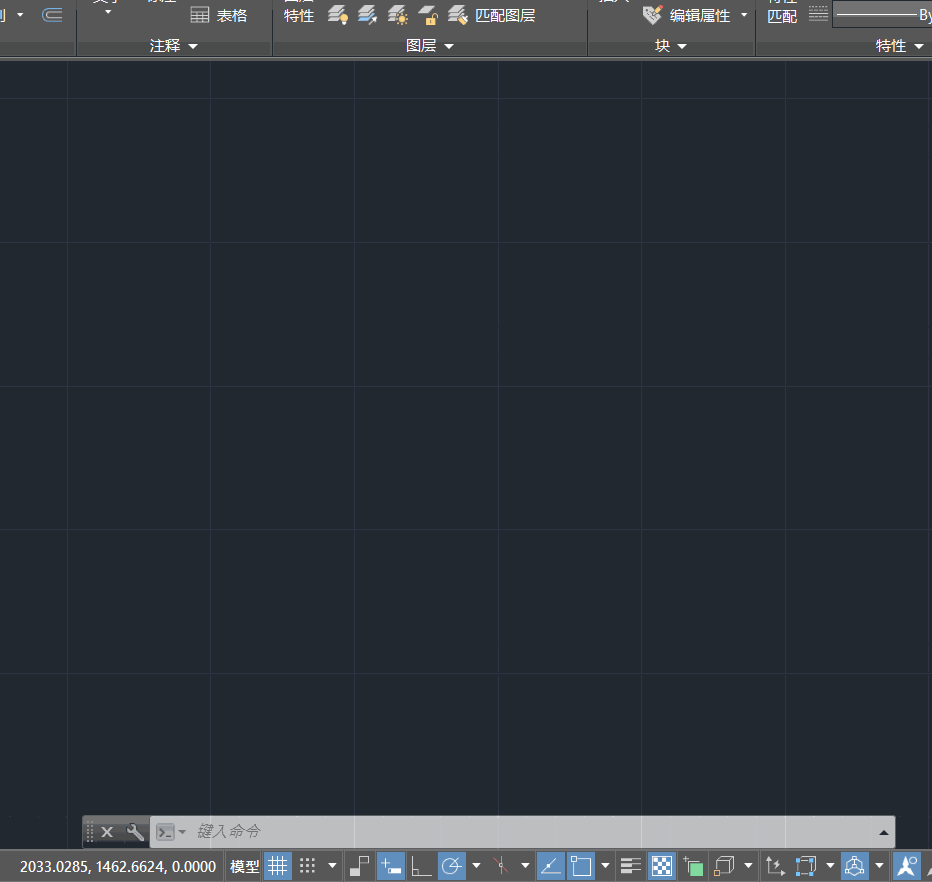Click the unlock layer icon

coord(427,15)
